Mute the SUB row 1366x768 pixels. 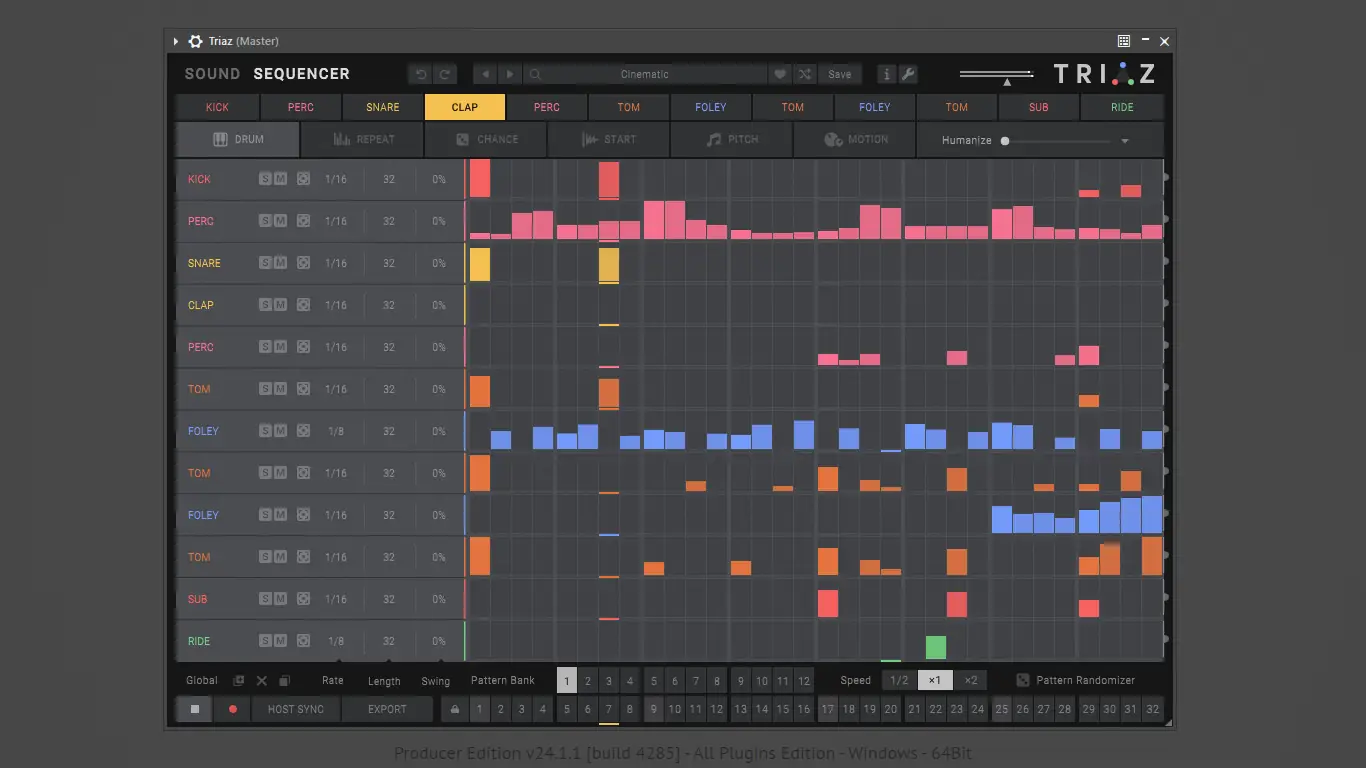(281, 599)
